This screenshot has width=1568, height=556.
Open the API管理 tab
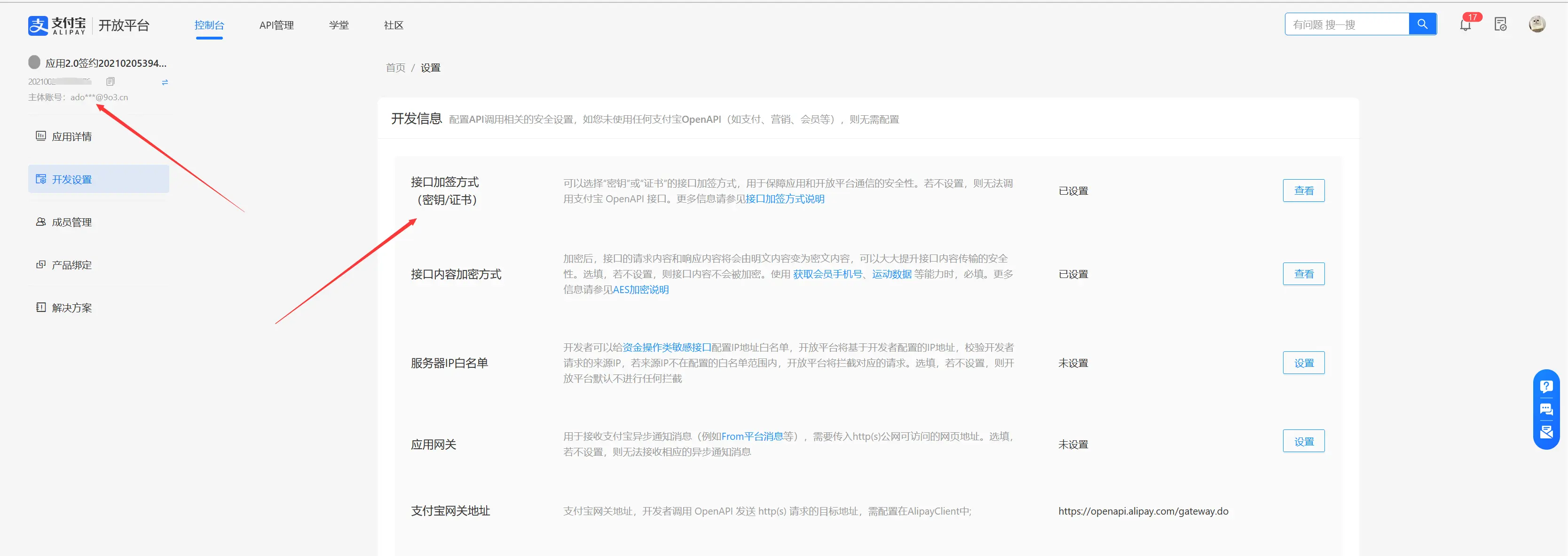(x=276, y=25)
